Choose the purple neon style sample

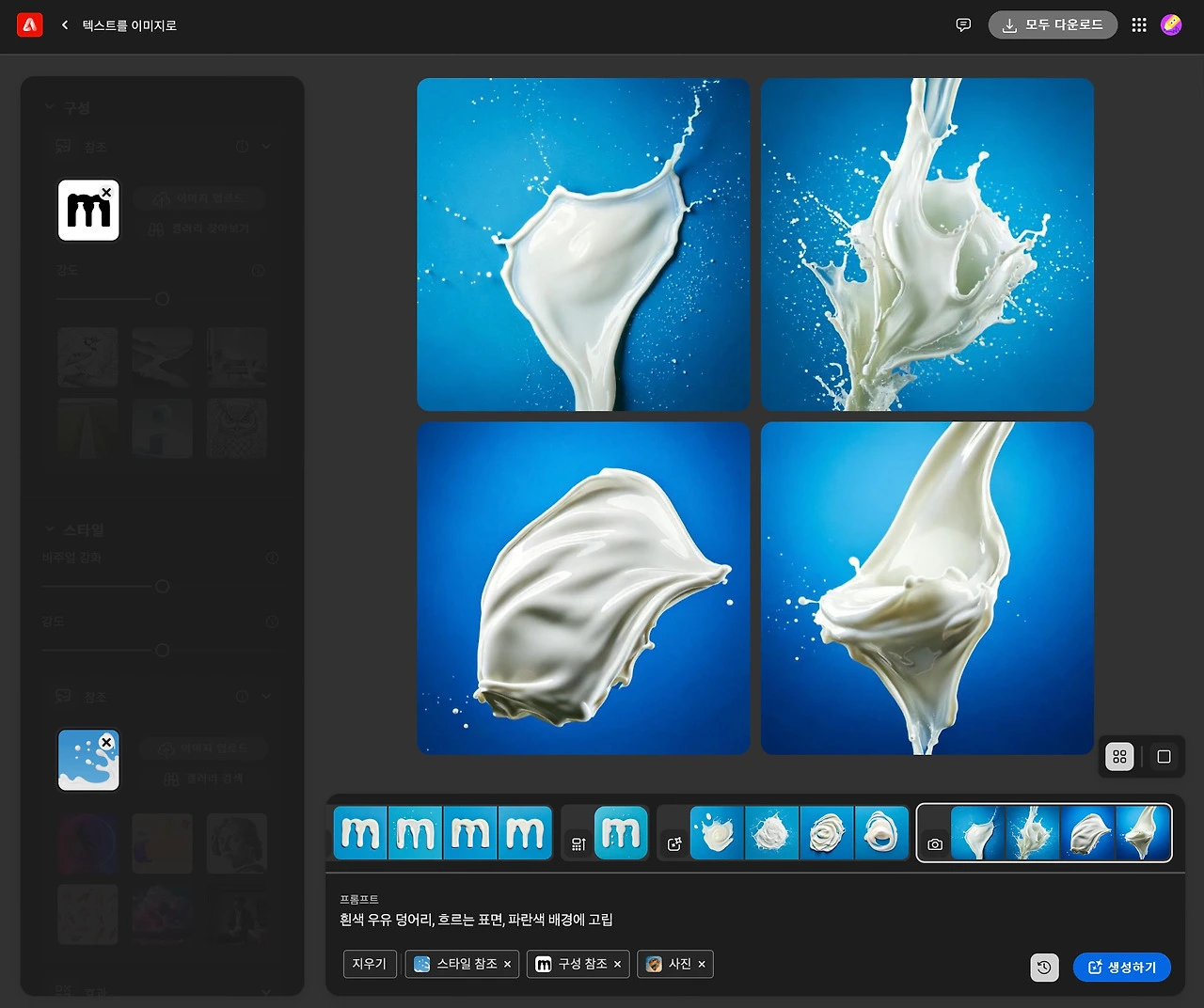click(x=87, y=843)
